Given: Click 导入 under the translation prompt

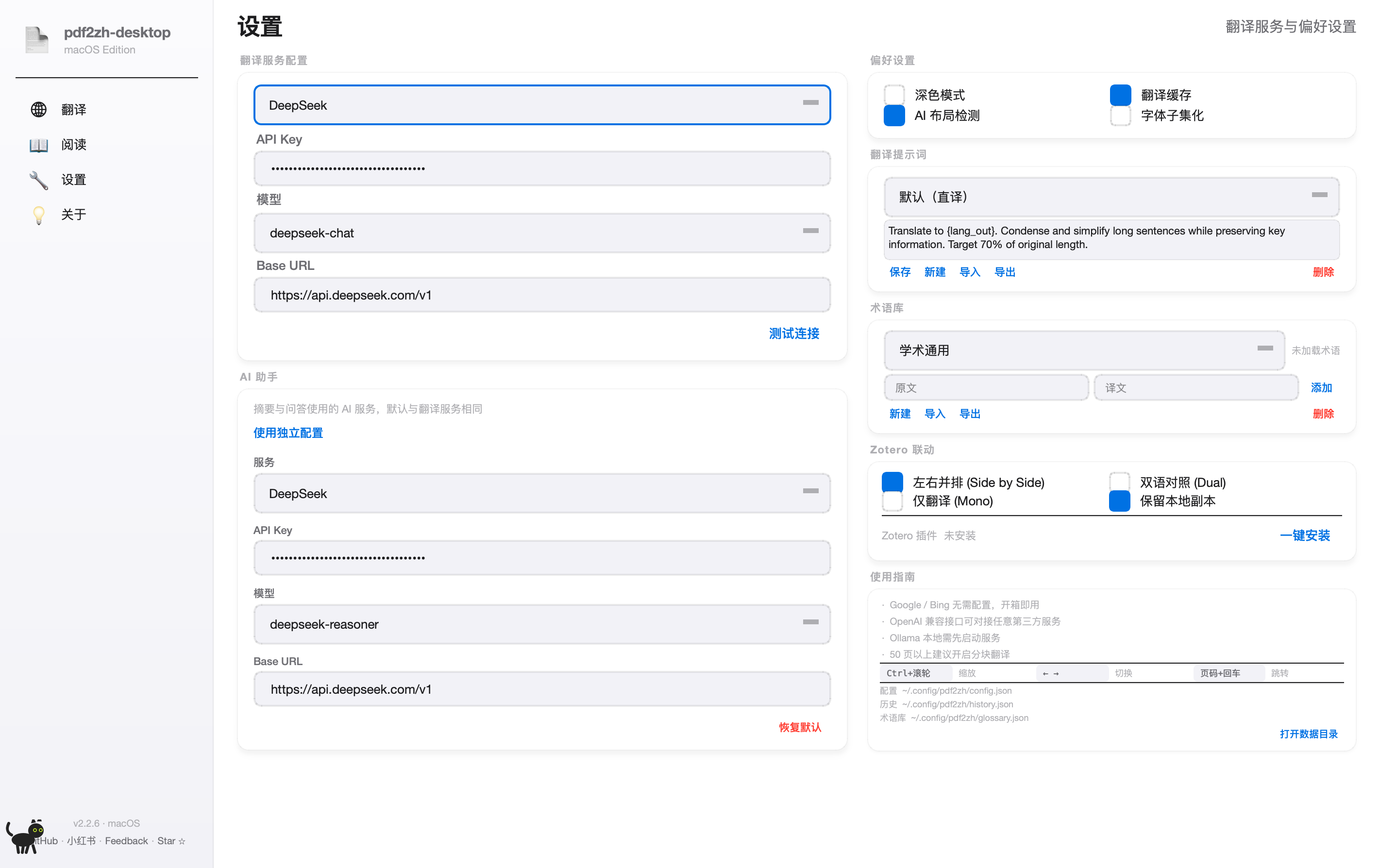Looking at the screenshot, I should tap(970, 272).
